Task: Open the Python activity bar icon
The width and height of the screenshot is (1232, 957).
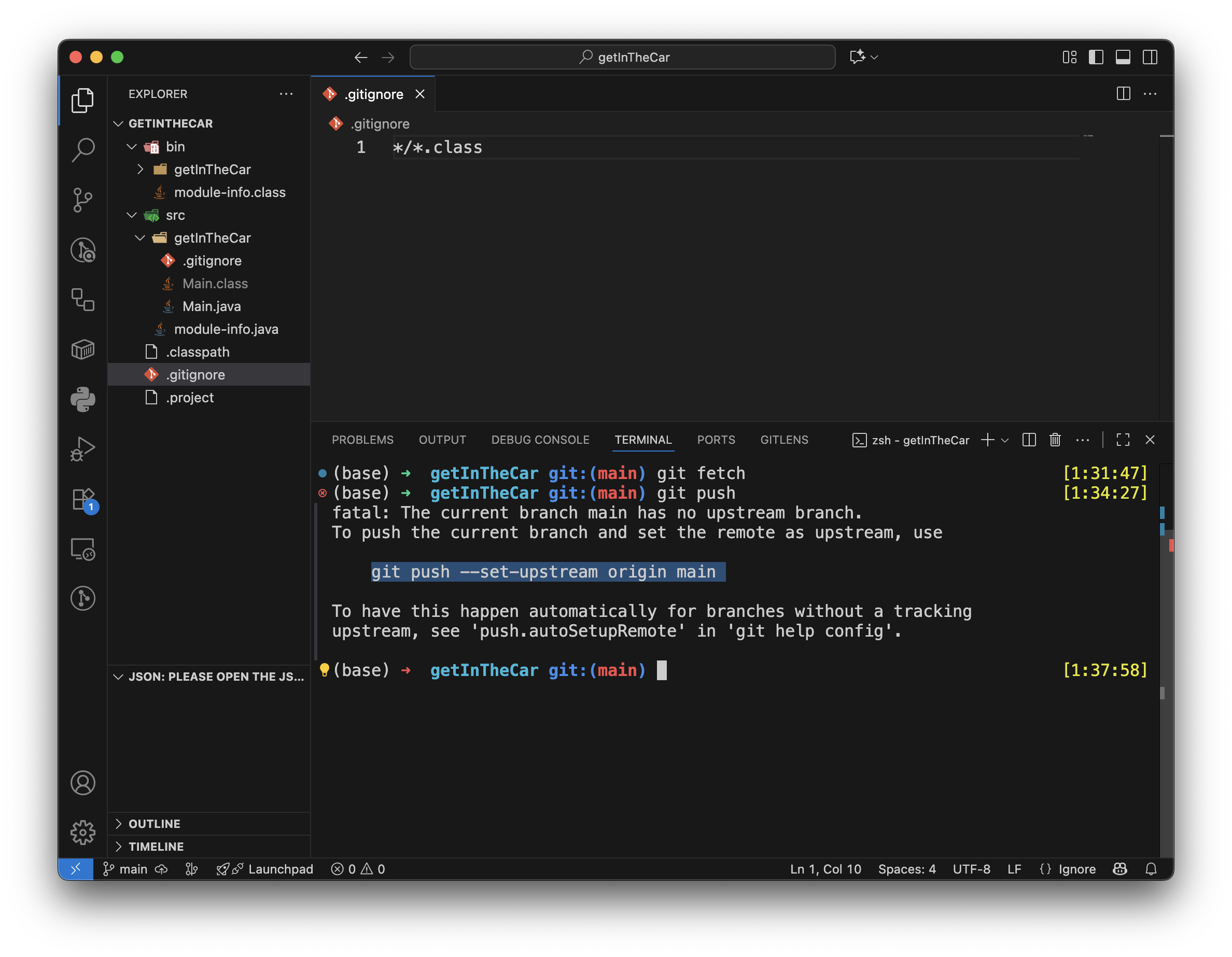Action: 83,399
